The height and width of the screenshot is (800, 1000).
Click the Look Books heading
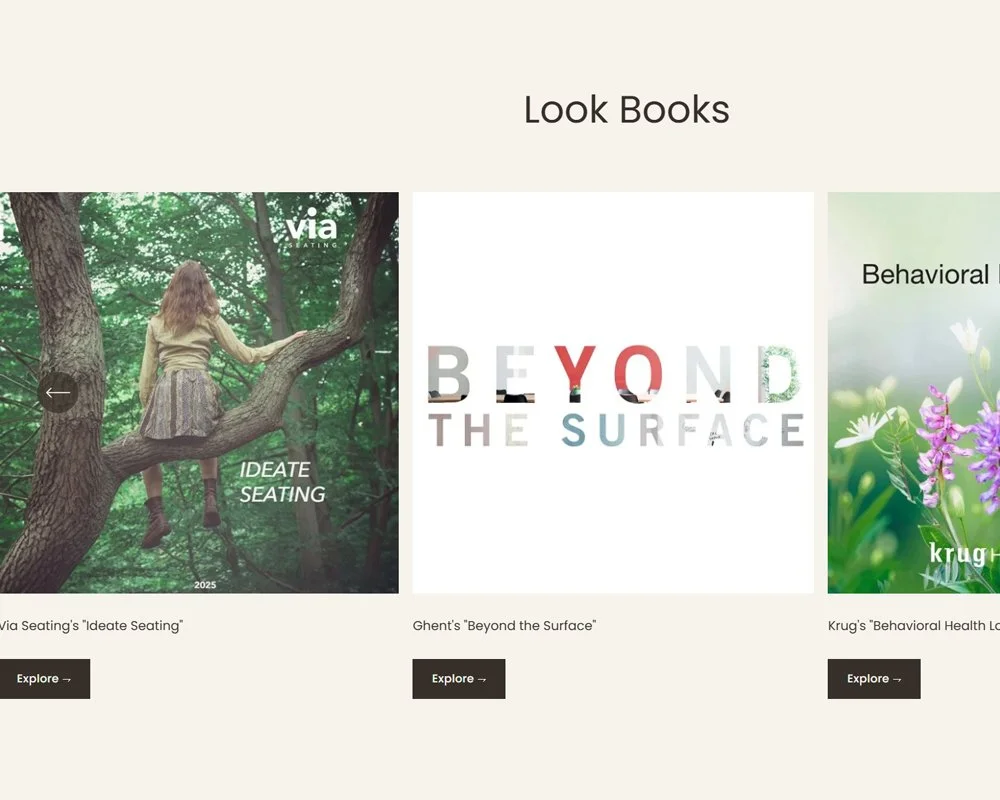(626, 110)
